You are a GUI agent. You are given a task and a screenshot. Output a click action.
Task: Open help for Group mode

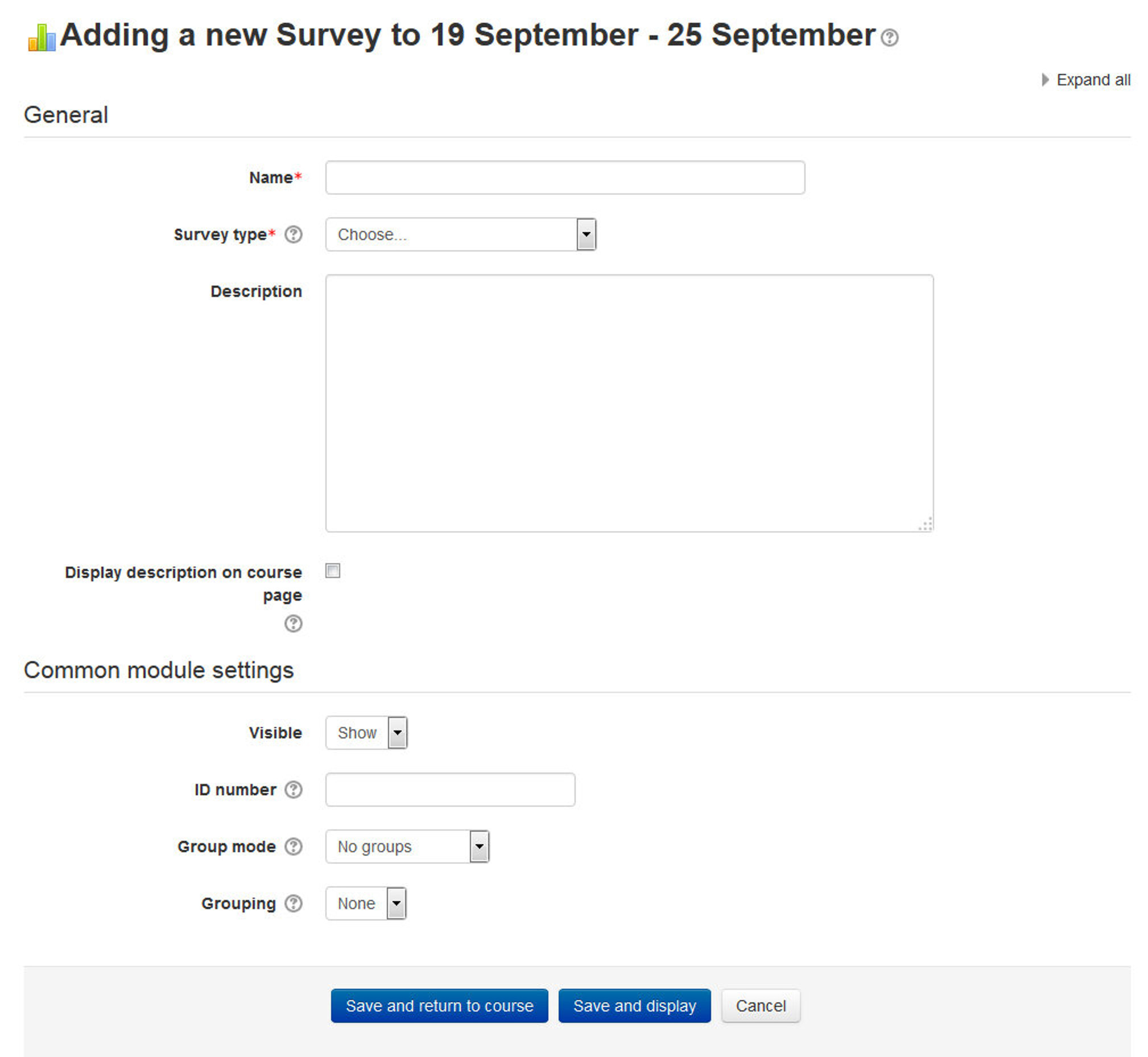click(x=294, y=847)
